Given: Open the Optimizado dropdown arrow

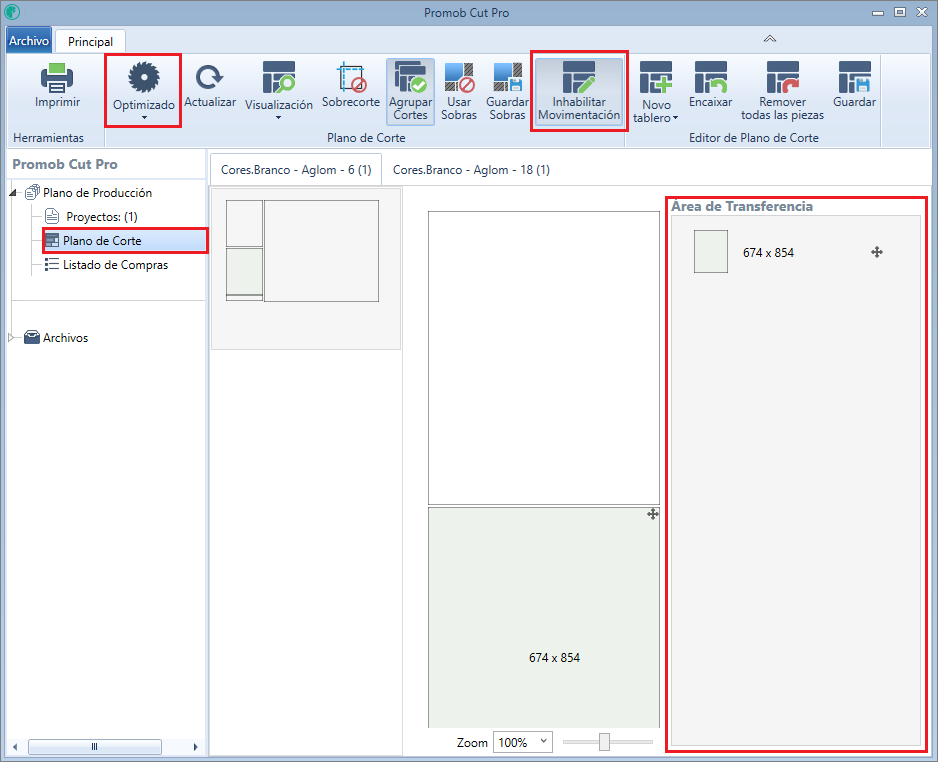Looking at the screenshot, I should point(144,118).
